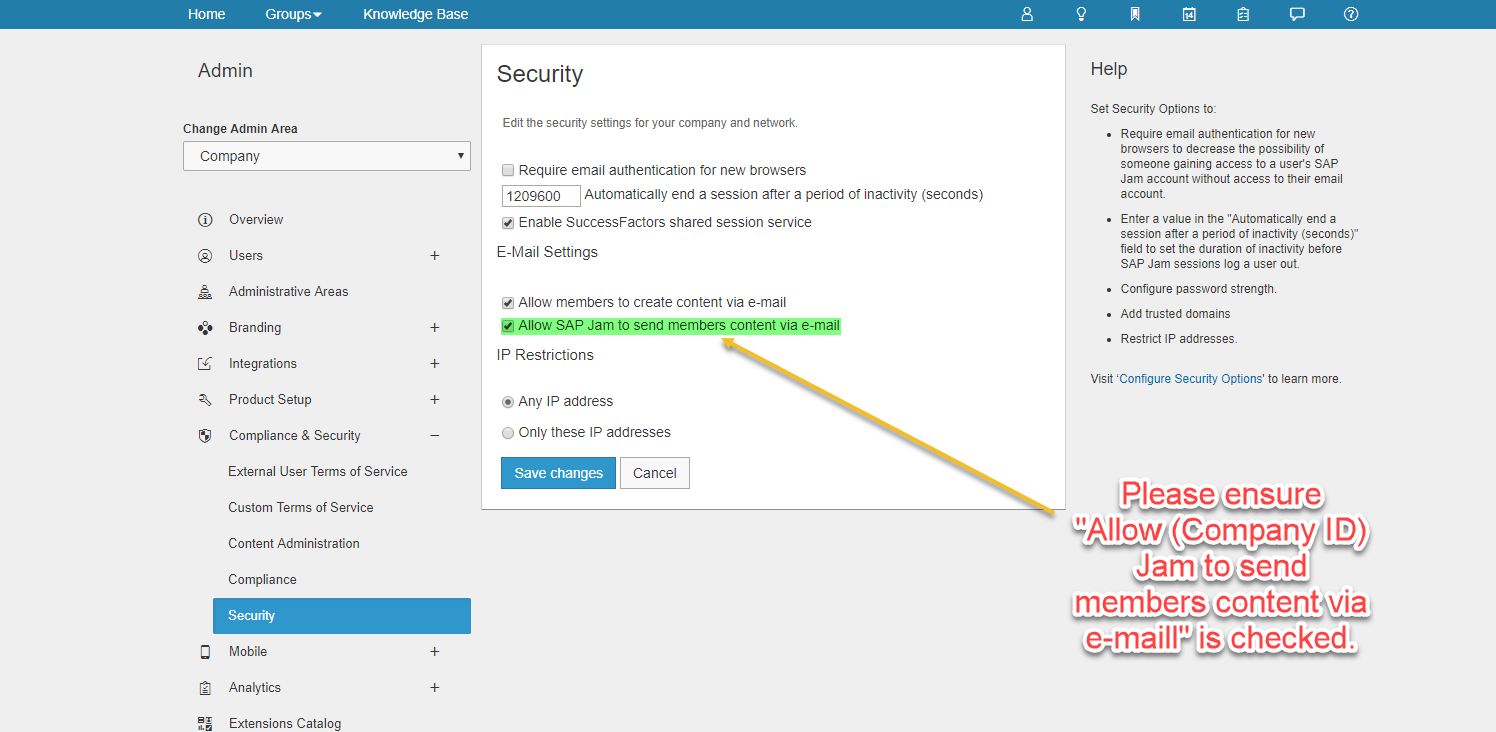
Task: Select the Security sidebar item
Action: [x=342, y=616]
